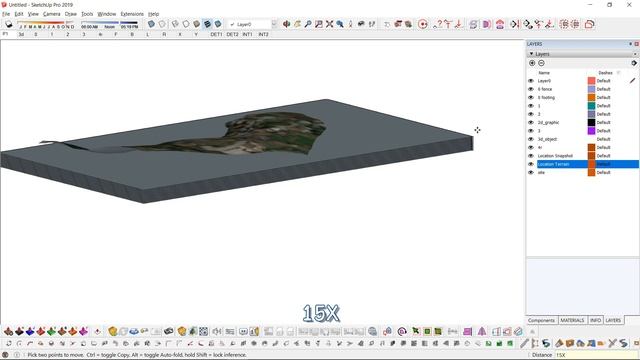Toggle visibility of 3d_object layer

coord(531,139)
